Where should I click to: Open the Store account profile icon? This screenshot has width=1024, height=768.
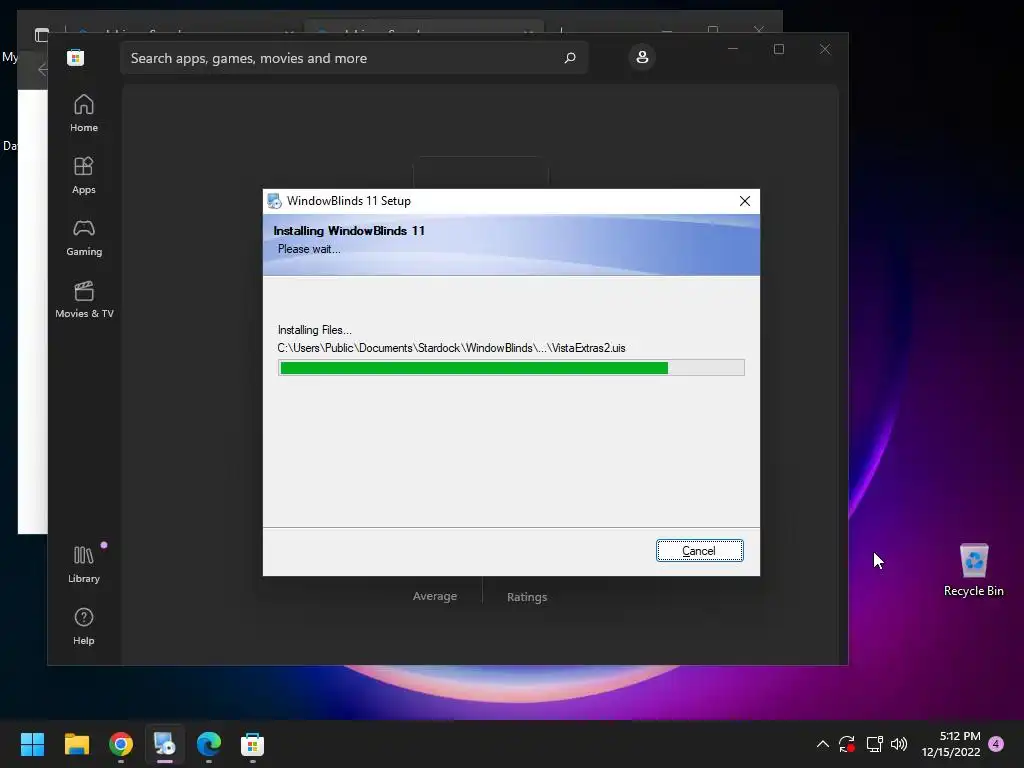tap(642, 57)
